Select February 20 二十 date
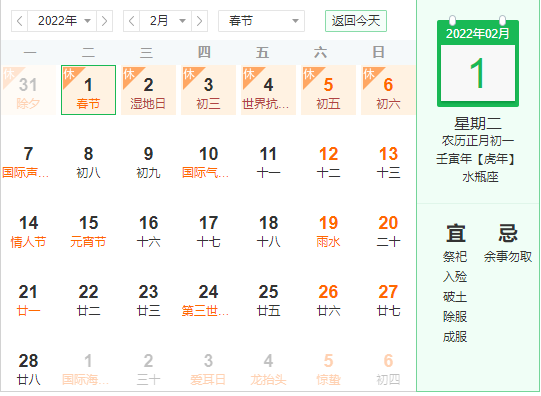 pyautogui.click(x=388, y=231)
